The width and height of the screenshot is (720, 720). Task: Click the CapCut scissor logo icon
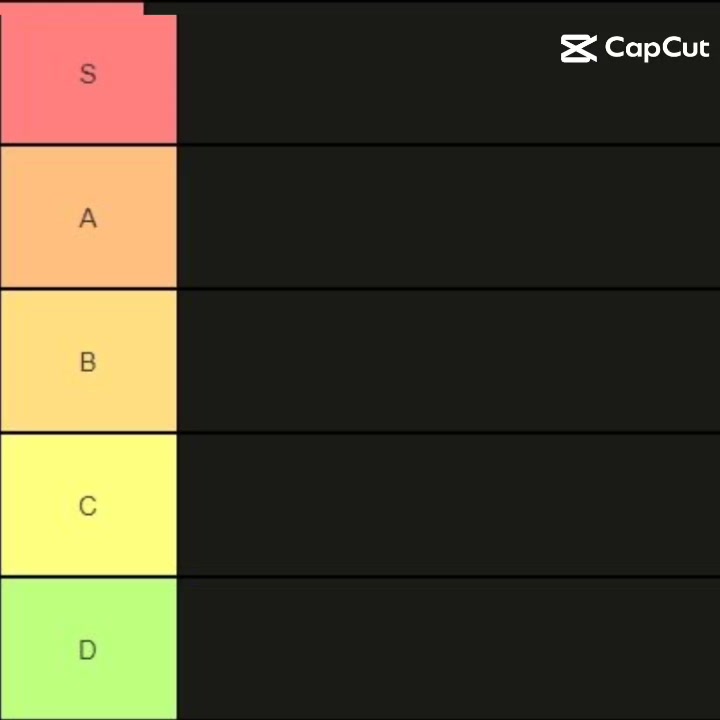(579, 48)
